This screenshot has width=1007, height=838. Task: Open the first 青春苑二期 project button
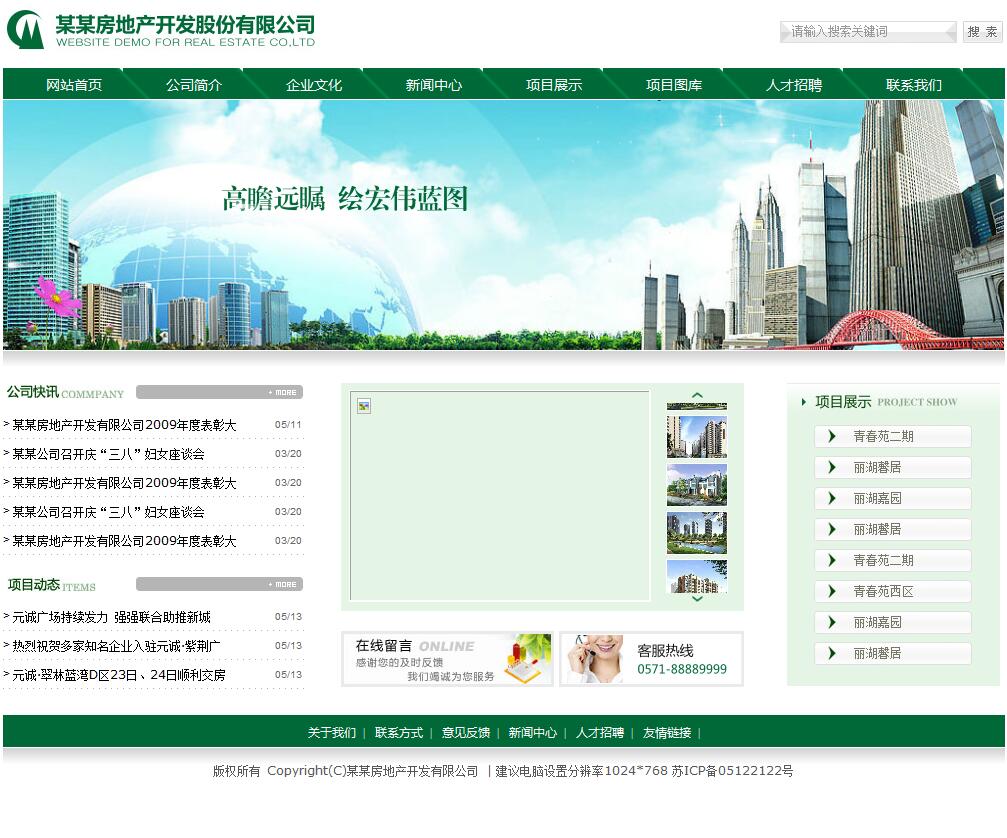(x=893, y=437)
